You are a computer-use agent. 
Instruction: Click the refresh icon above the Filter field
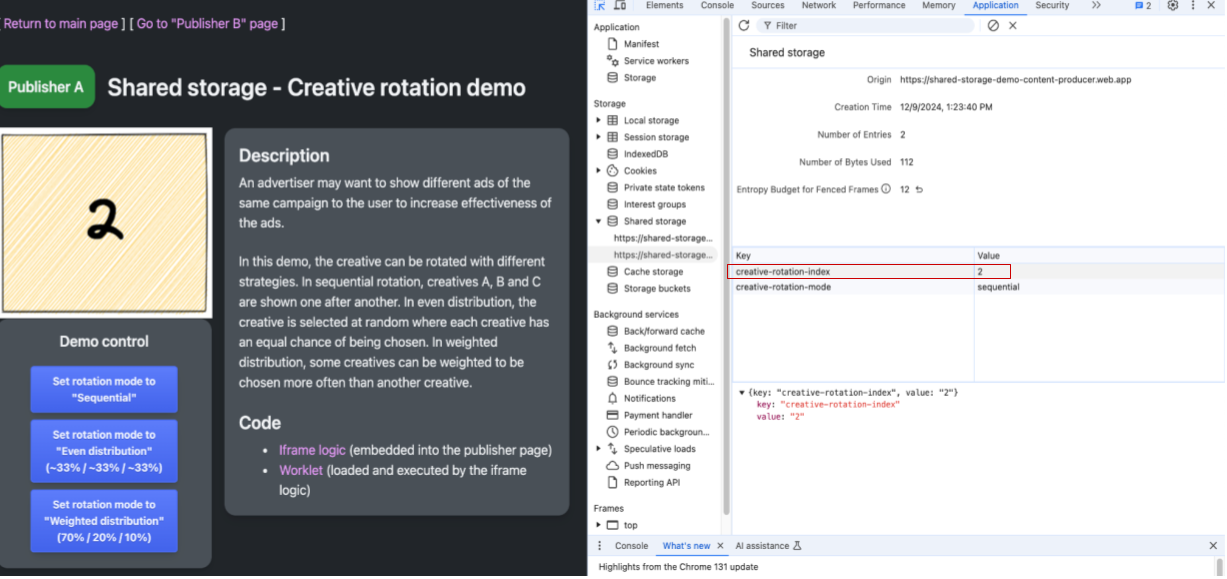(742, 25)
